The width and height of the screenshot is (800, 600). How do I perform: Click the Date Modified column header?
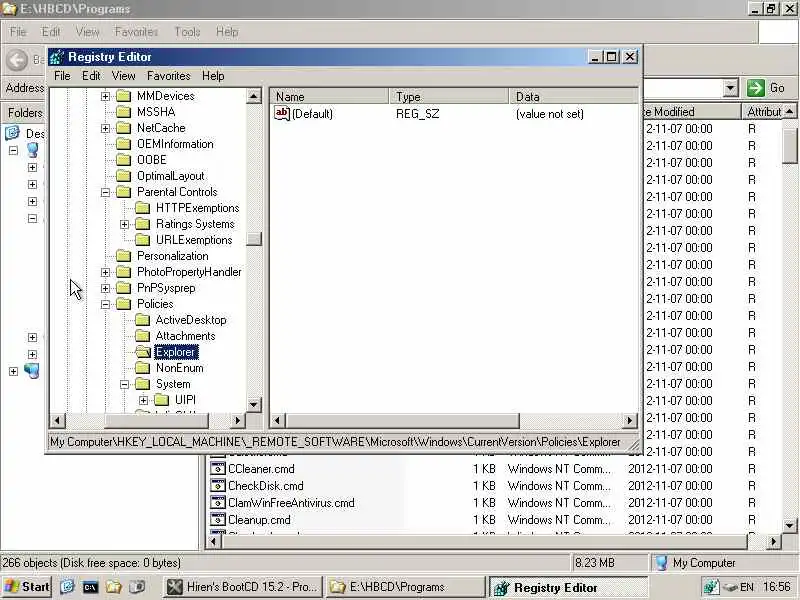(x=692, y=112)
